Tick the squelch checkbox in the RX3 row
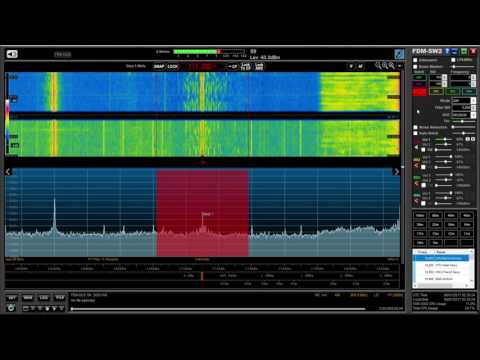The height and width of the screenshot is (360, 480). coord(424,185)
